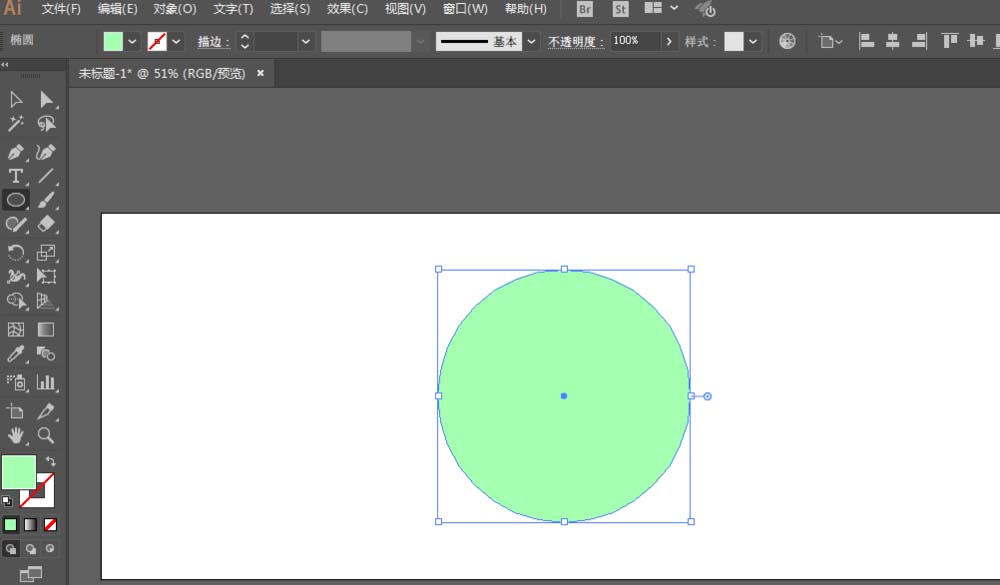Viewport: 1000px width, 585px height.
Task: Open the stroke weight dropdown
Action: click(306, 41)
